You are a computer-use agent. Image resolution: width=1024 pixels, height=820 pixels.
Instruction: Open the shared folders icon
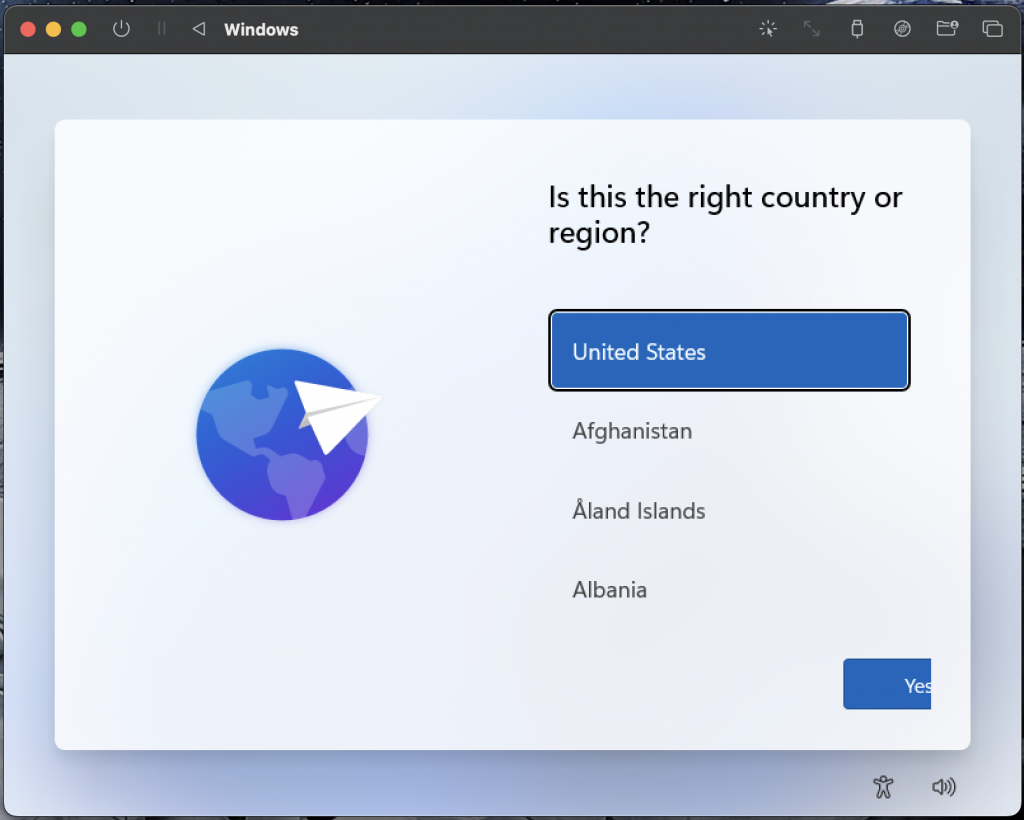tap(947, 29)
